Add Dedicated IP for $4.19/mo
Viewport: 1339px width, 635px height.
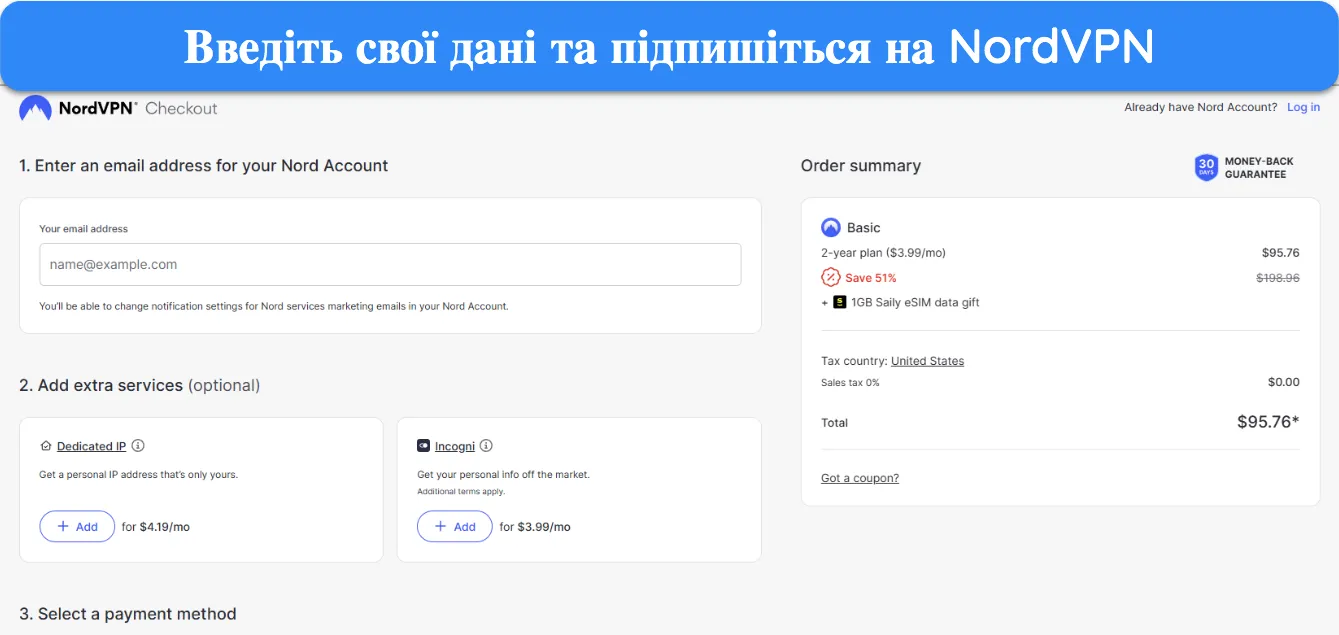[77, 526]
